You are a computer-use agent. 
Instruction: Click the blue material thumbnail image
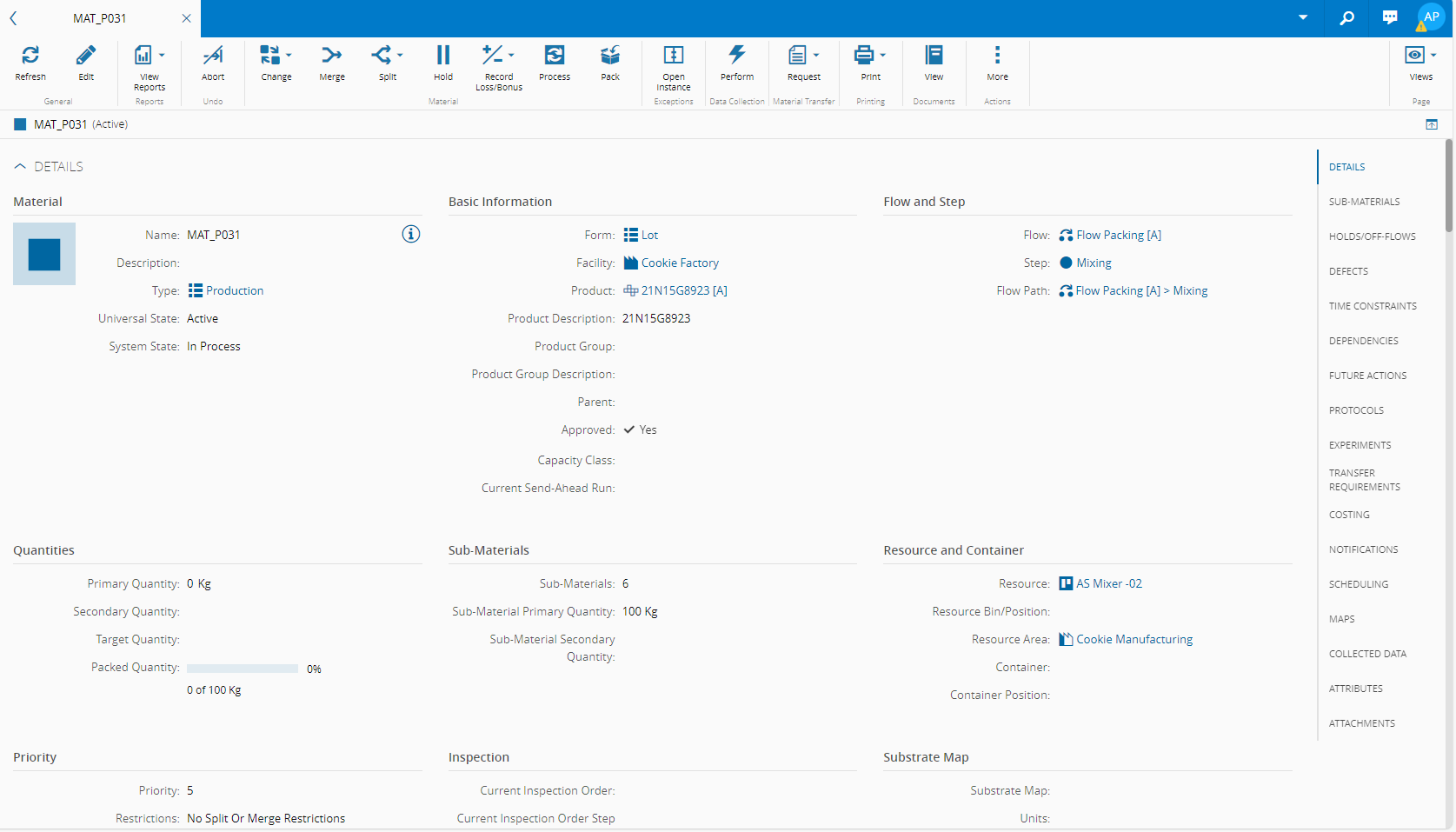tap(44, 254)
